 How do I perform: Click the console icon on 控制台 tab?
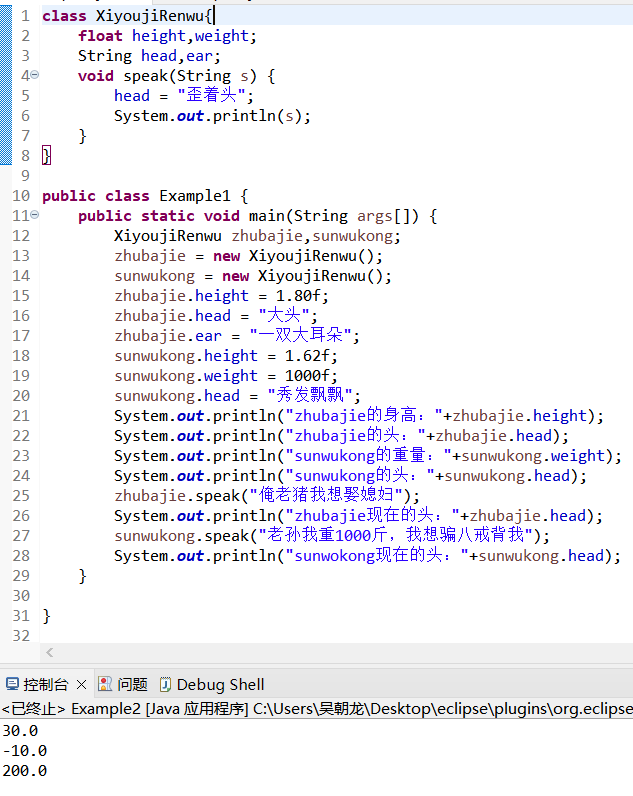12,685
